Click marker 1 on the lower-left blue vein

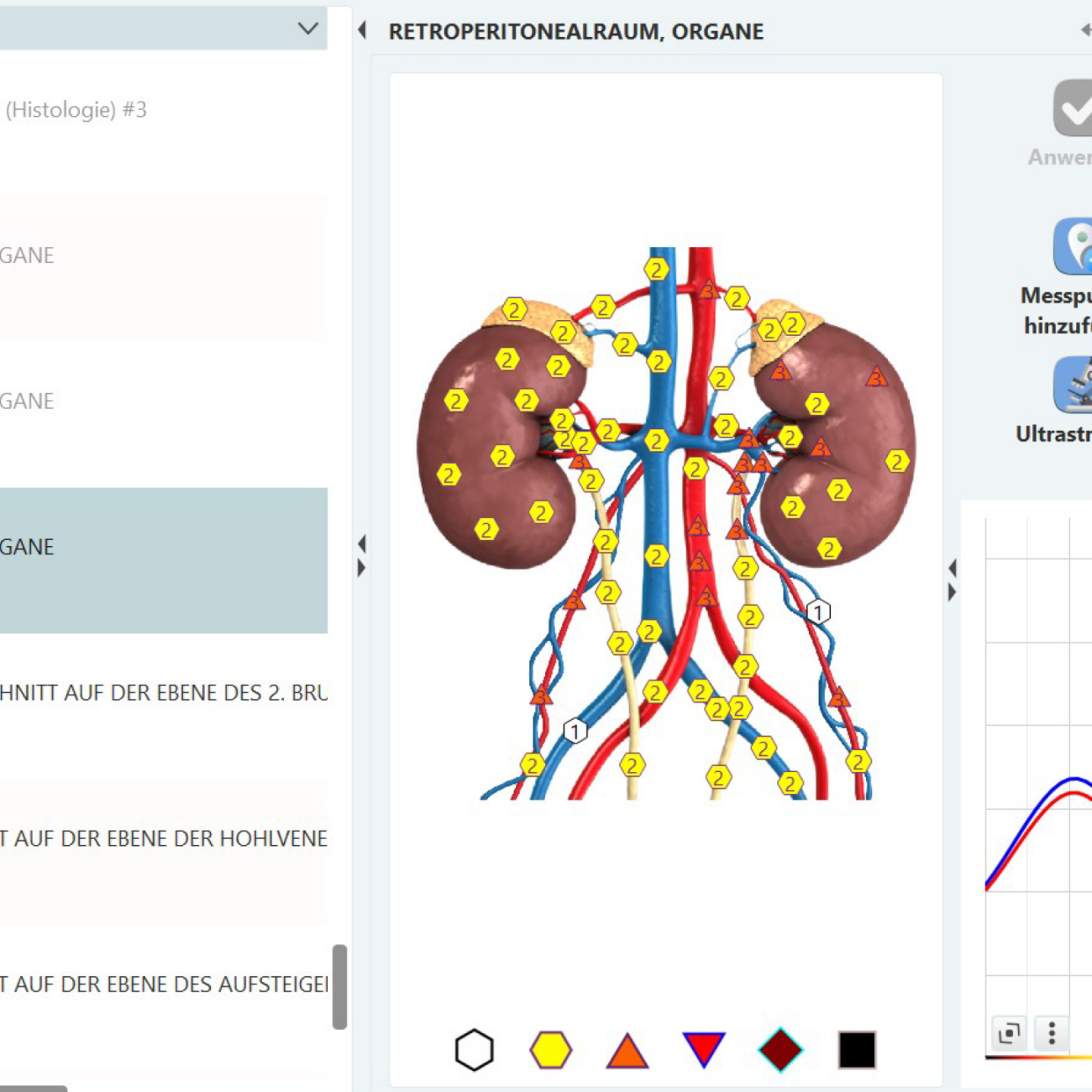[575, 731]
